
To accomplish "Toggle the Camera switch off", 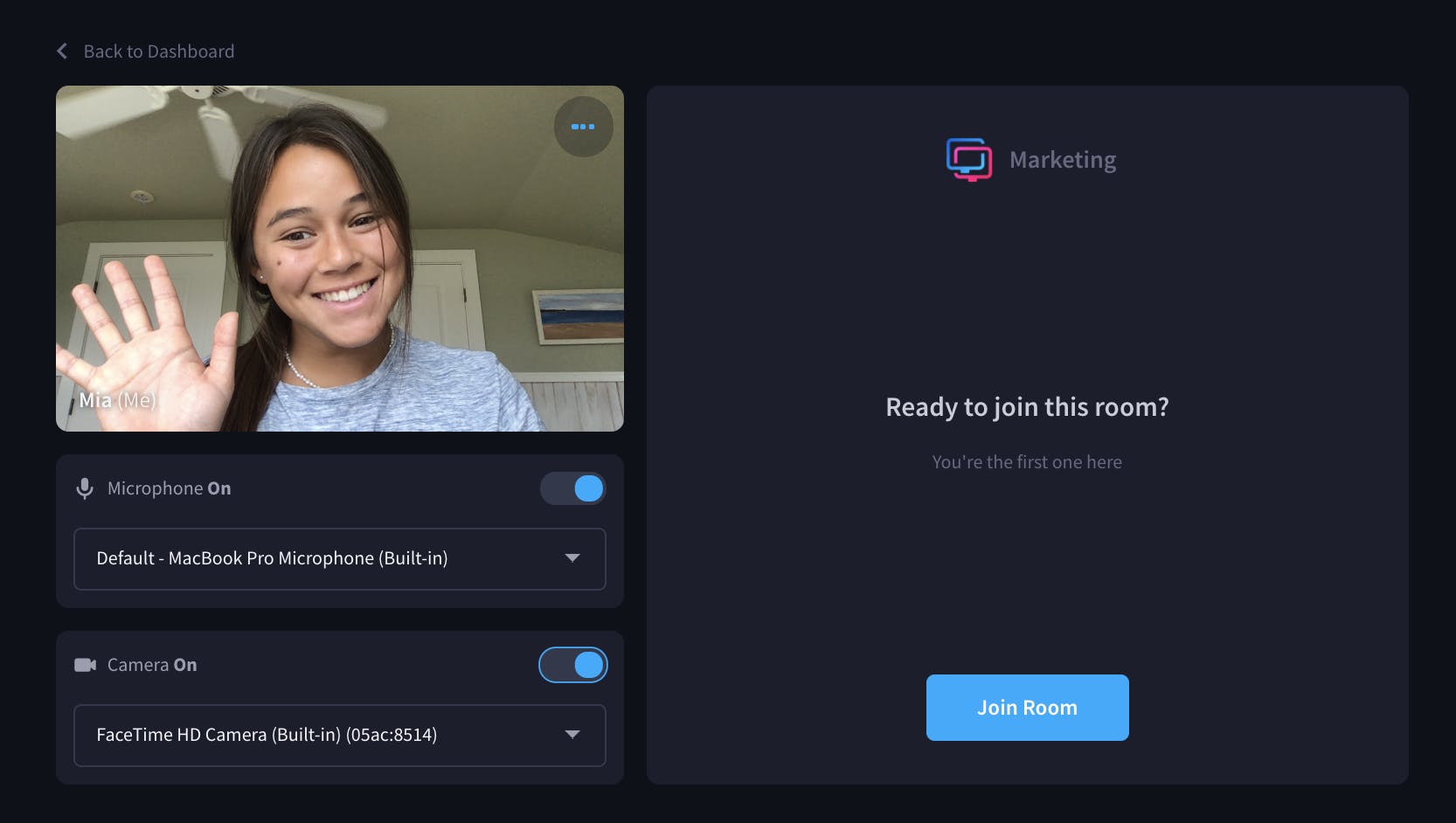I will click(573, 665).
